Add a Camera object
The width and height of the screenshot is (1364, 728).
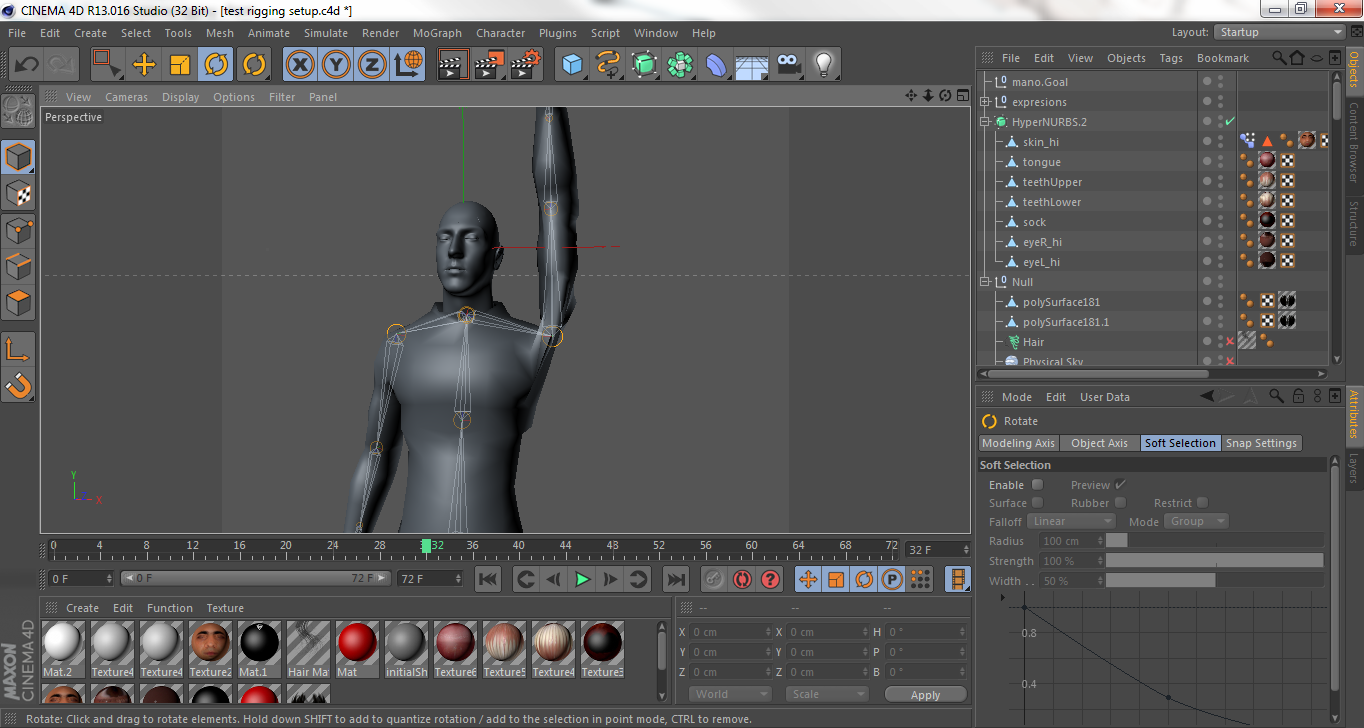(788, 65)
